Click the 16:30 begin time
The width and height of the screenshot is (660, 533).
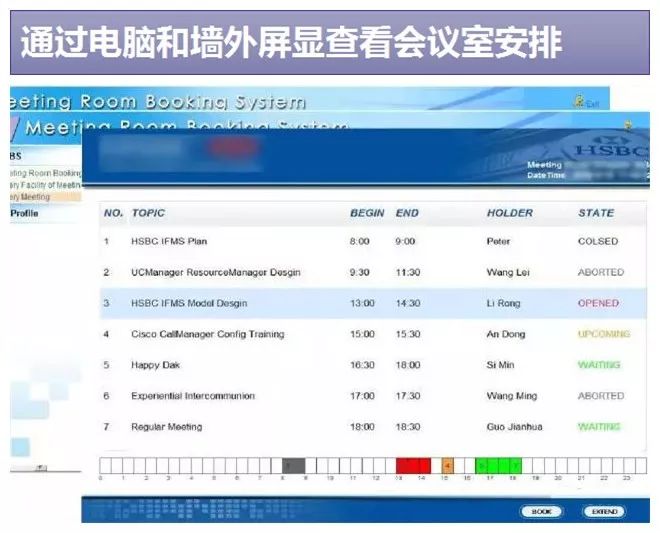point(362,365)
